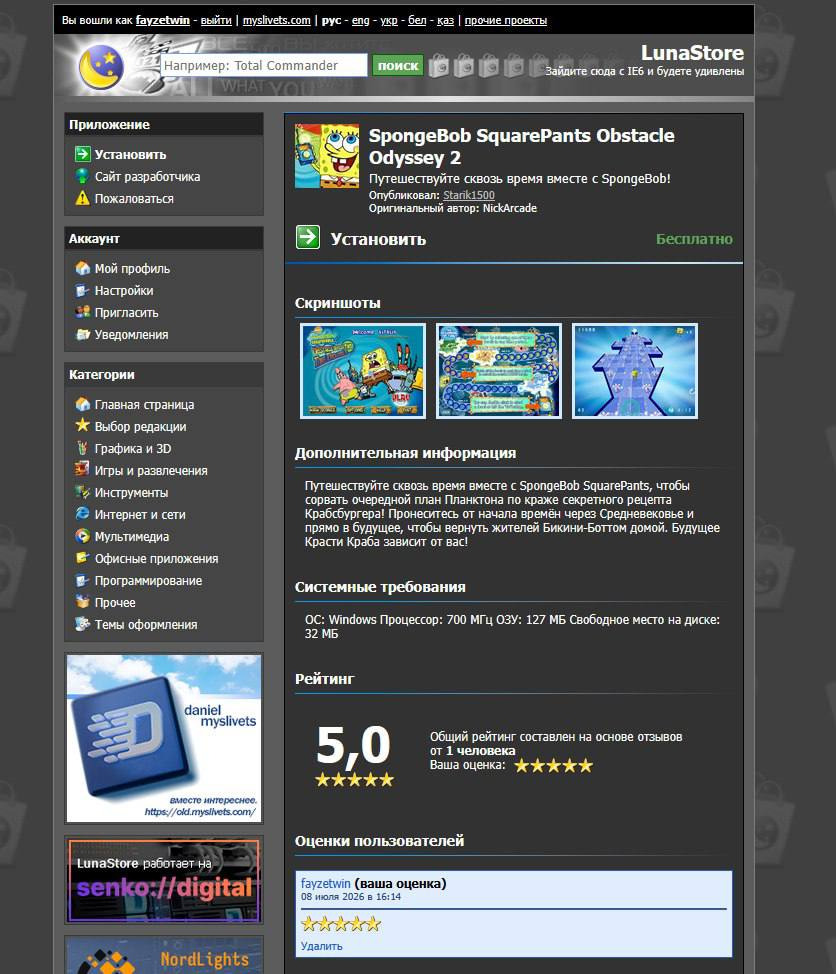Click the large Установить install text

tap(378, 239)
